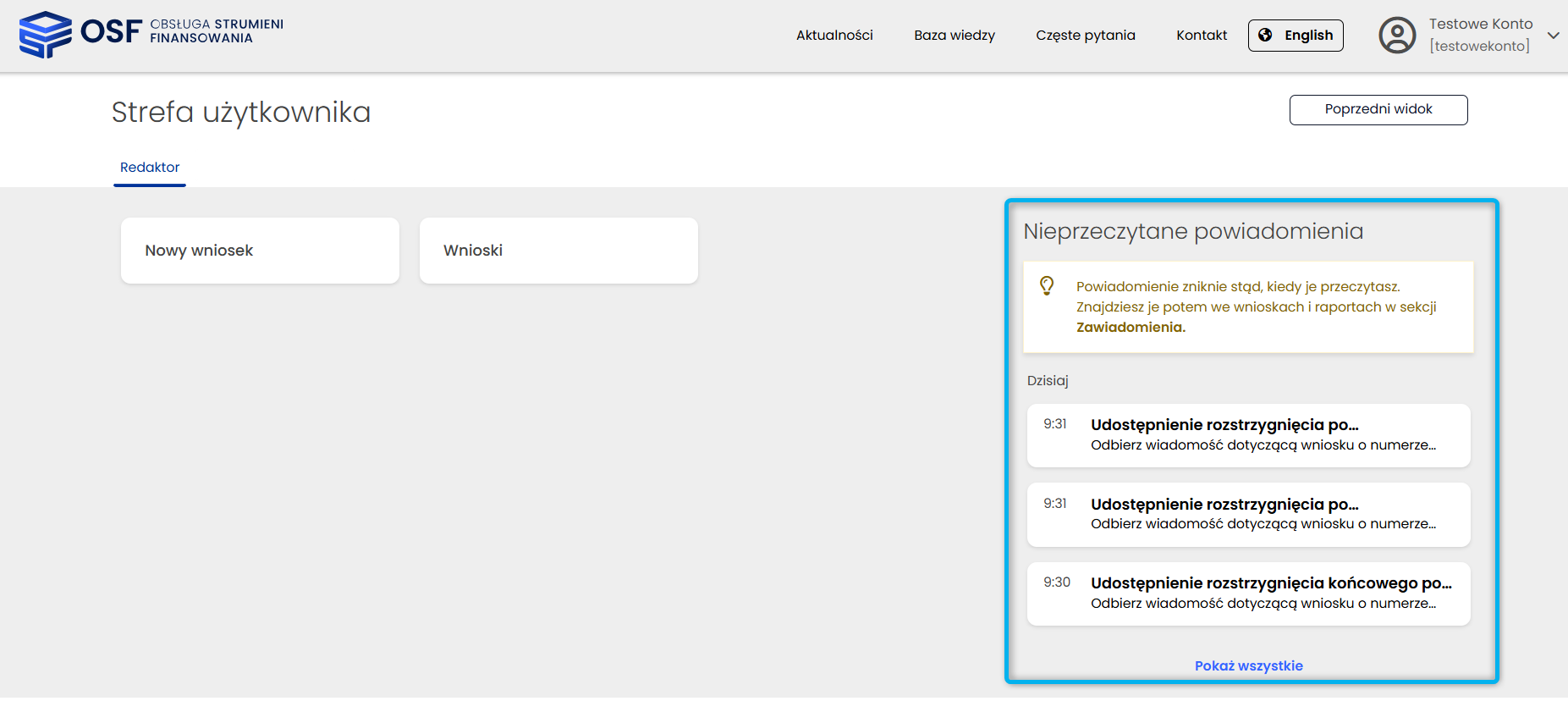Open the Testowe Konto account name
Viewport: 1568px width, 701px height.
[1480, 25]
